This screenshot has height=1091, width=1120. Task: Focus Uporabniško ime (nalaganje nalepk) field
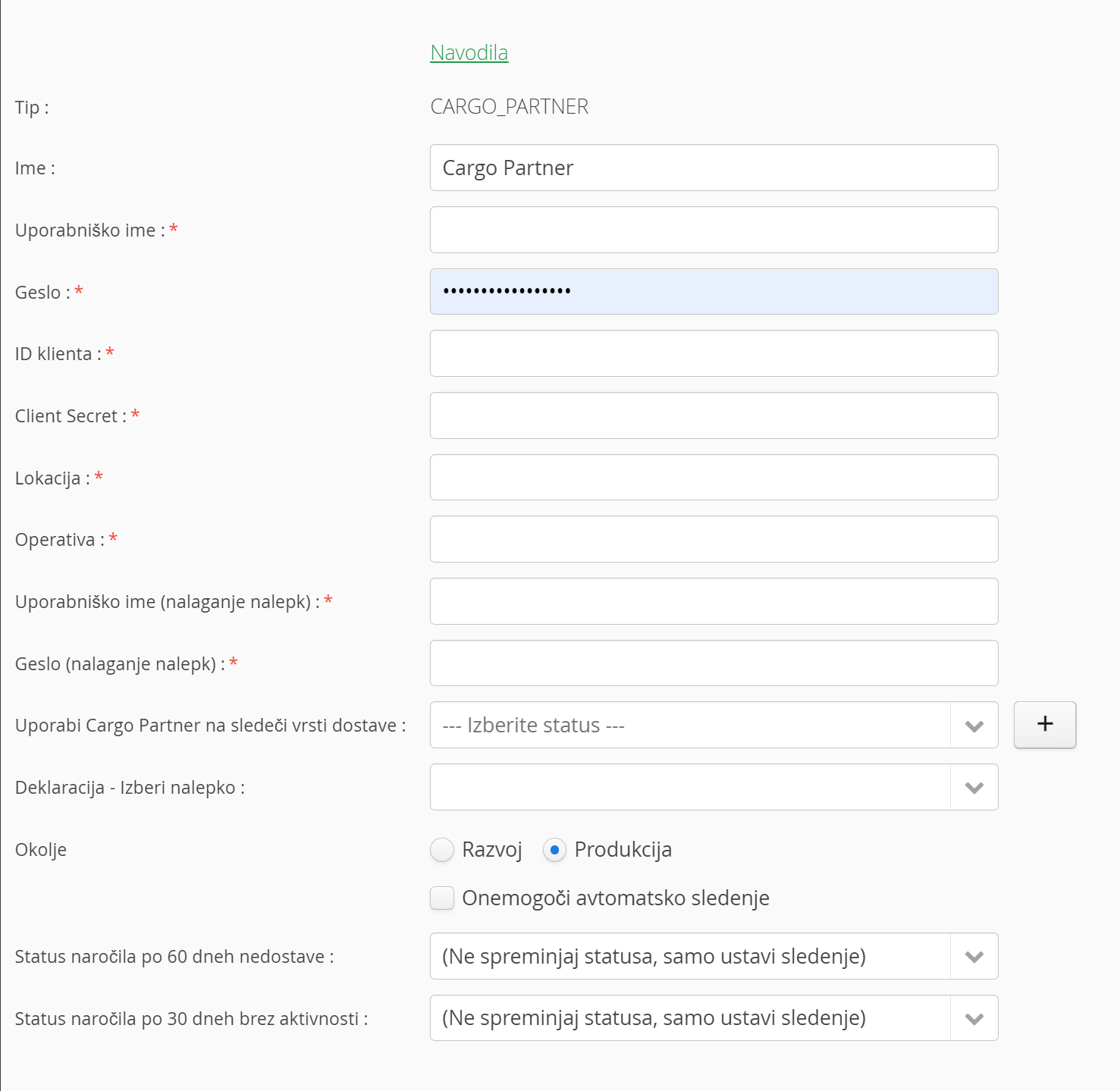(714, 601)
